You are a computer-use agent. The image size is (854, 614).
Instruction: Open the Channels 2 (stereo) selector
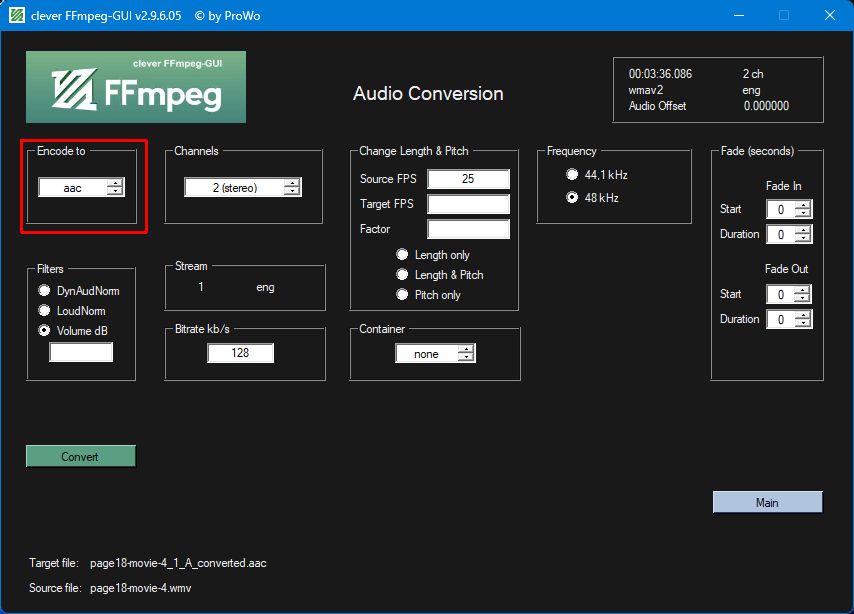[243, 187]
